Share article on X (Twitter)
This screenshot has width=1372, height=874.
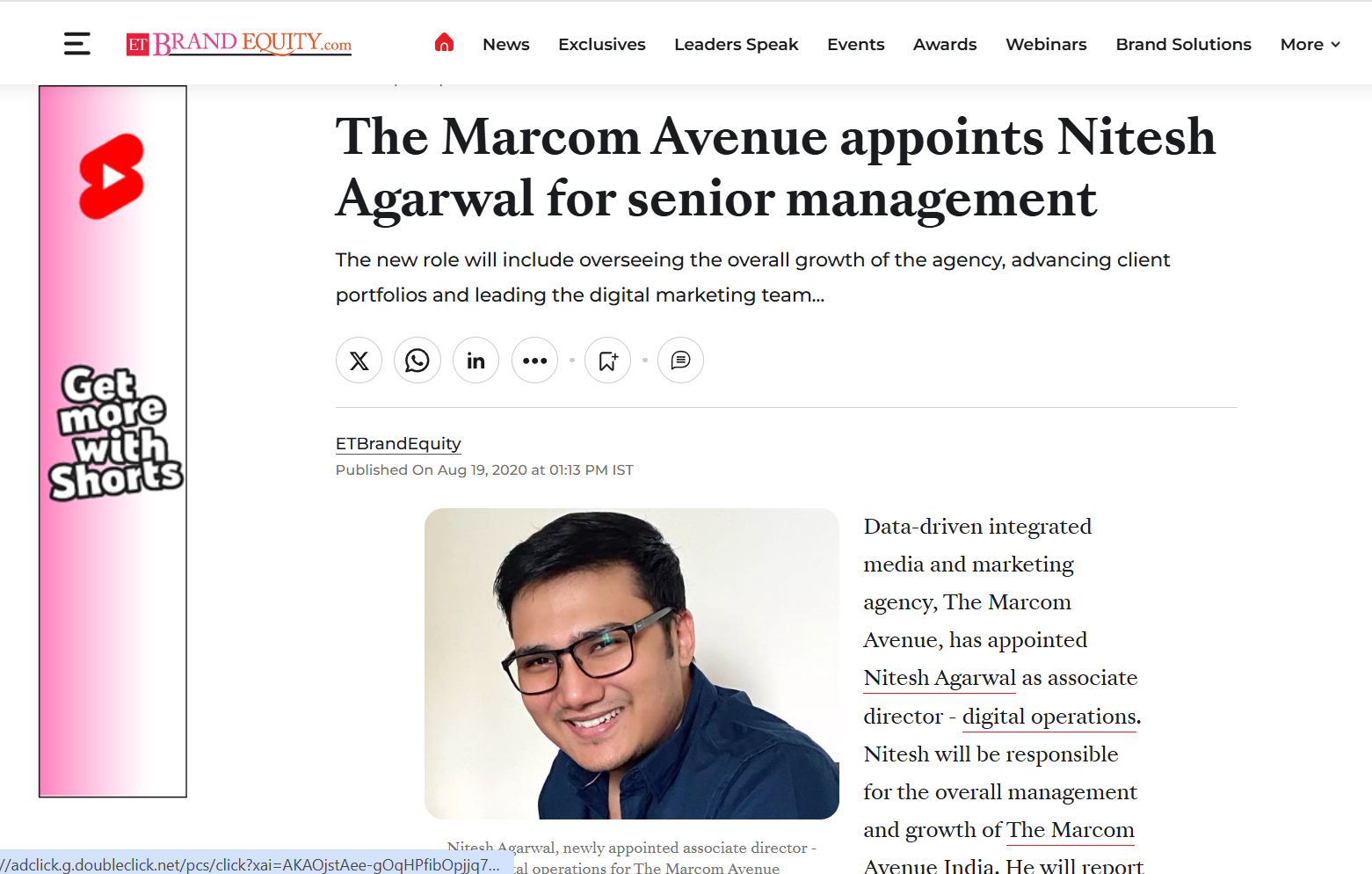(359, 361)
